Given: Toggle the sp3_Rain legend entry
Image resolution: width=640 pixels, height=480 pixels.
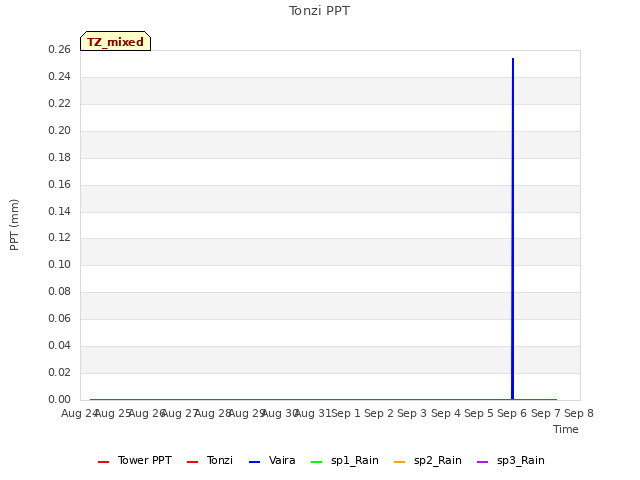Looking at the screenshot, I should click(x=511, y=460).
